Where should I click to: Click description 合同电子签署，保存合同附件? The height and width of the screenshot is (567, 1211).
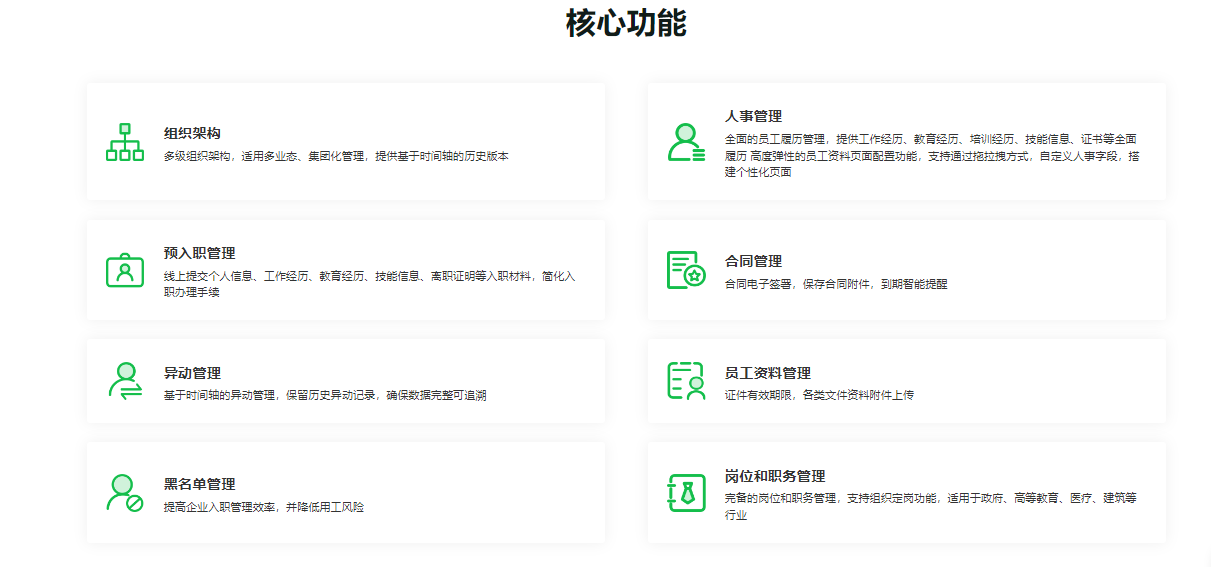pos(836,284)
